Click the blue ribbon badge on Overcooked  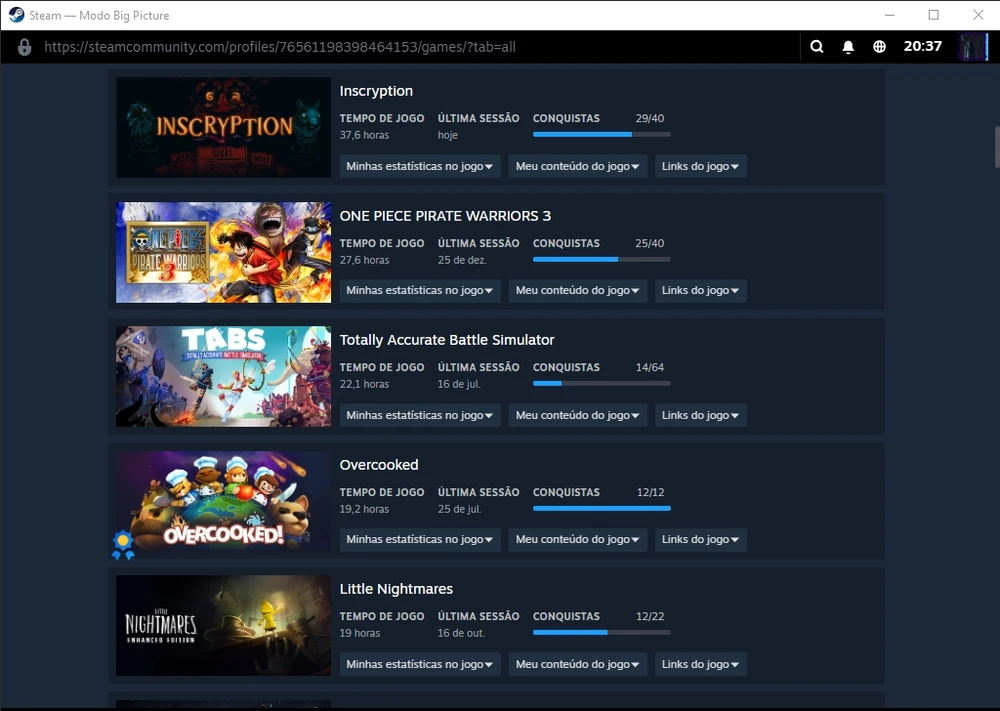(x=123, y=543)
